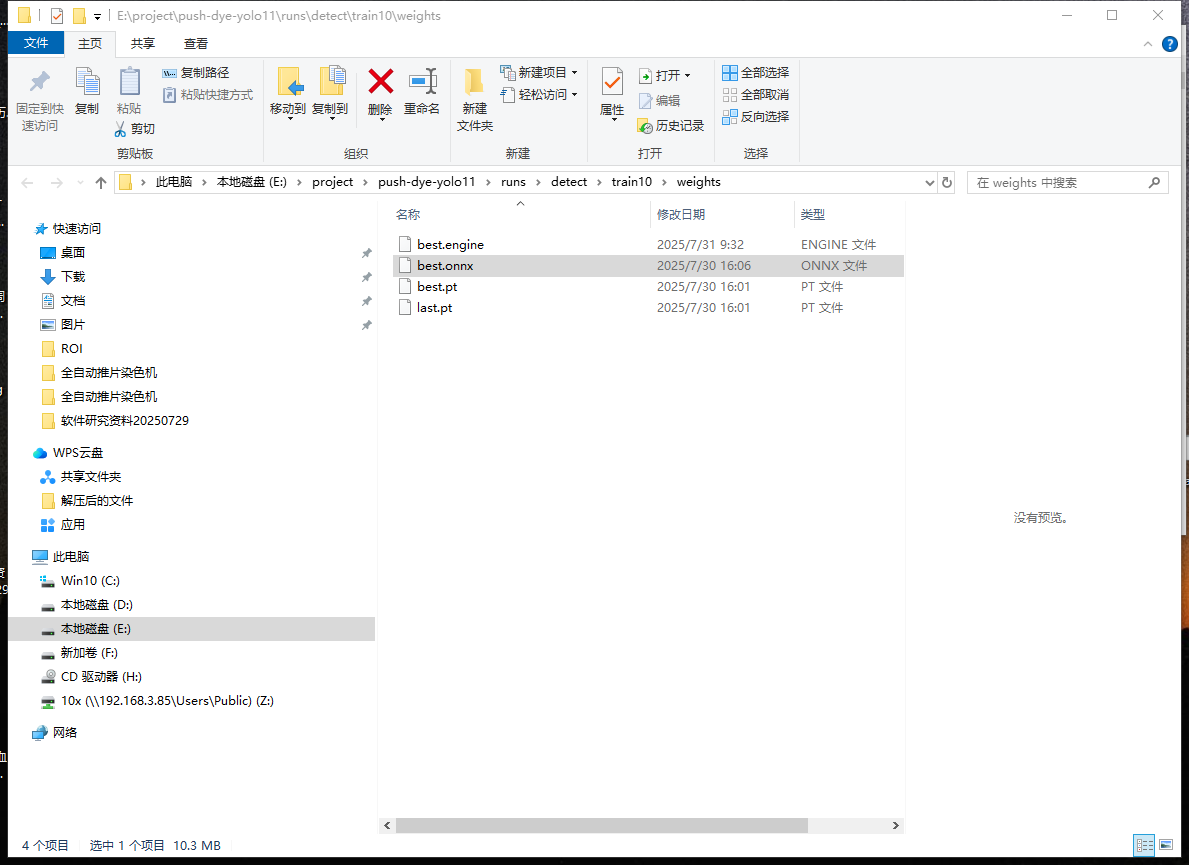
Task: Click the Cut (剪切) scissors button
Action: click(x=134, y=129)
